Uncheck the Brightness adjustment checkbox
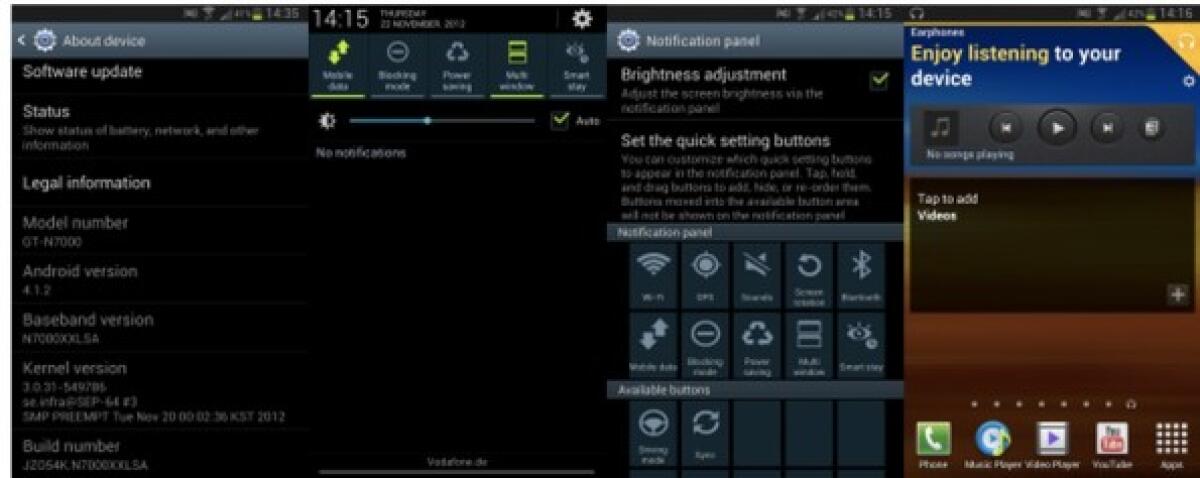This screenshot has height=478, width=1200. point(879,81)
